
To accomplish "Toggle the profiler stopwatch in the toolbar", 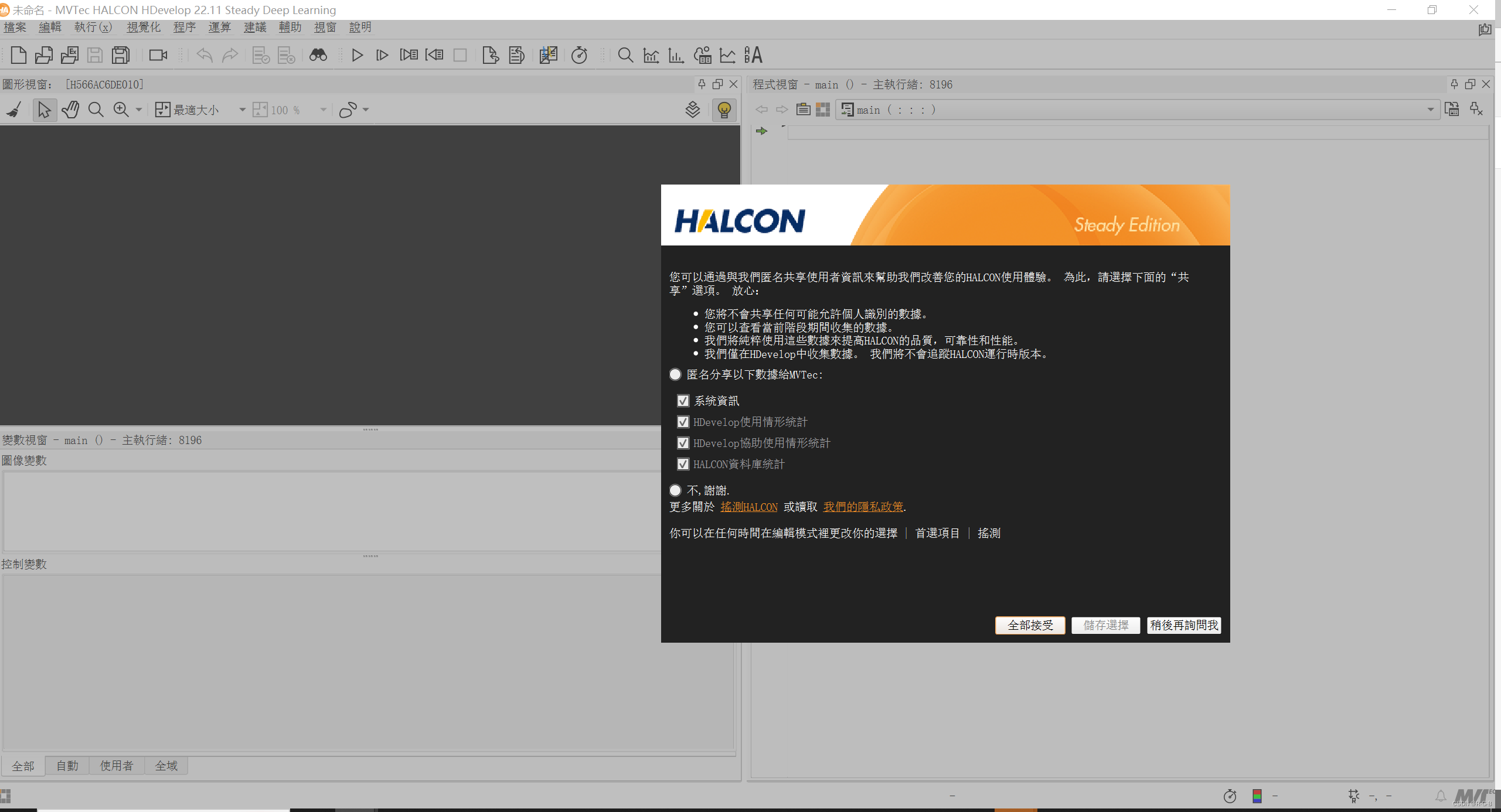I will 579,55.
